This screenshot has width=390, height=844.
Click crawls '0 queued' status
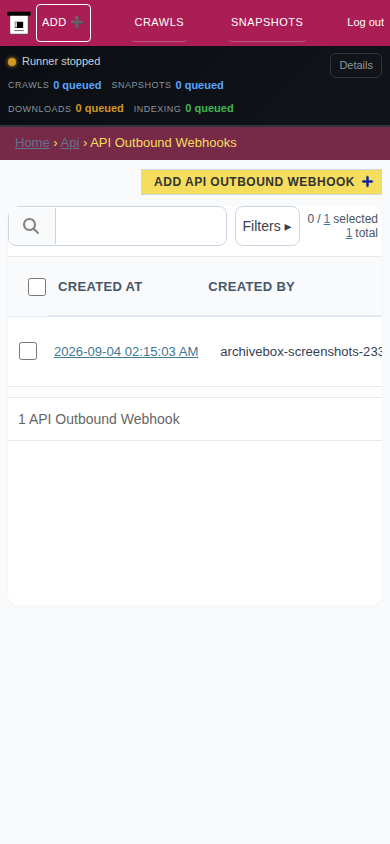pos(77,85)
